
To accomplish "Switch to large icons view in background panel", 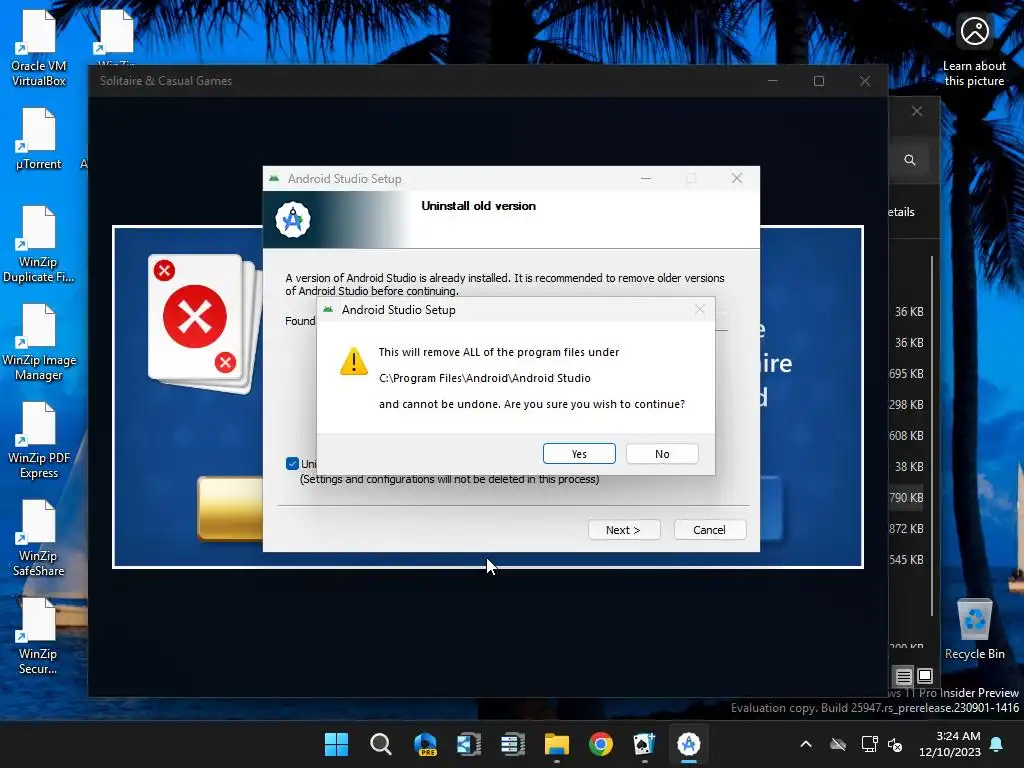I will tap(925, 676).
